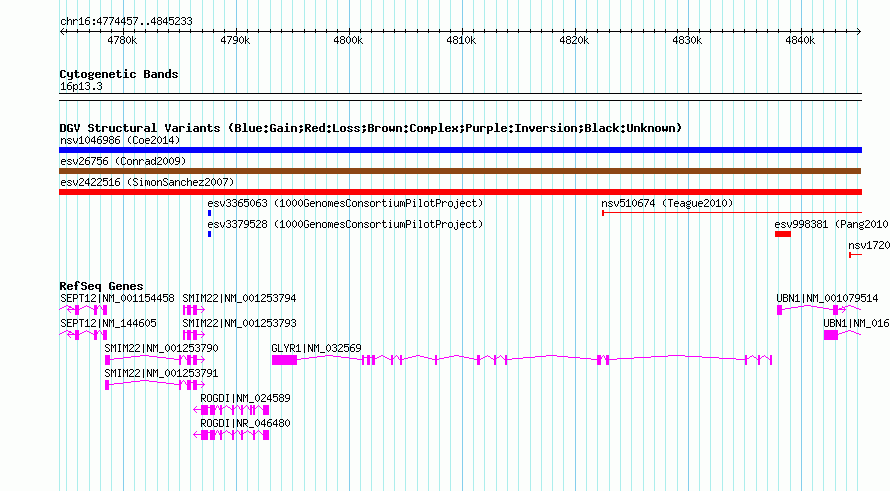890x491 pixels.
Task: Select the SMIM22 NM_001253794 transcript glyph
Action: tap(194, 310)
